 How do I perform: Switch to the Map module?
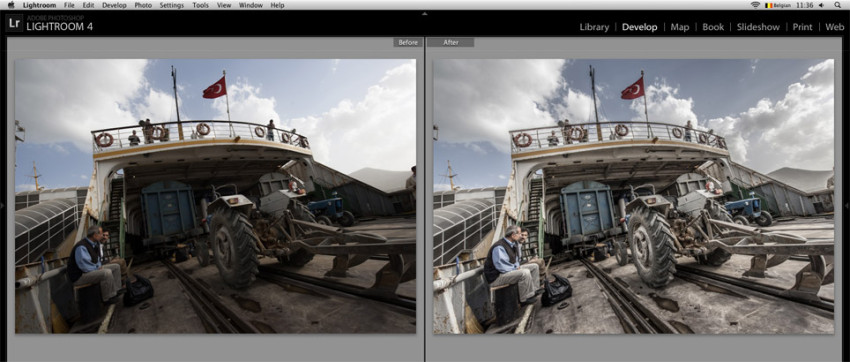(680, 27)
